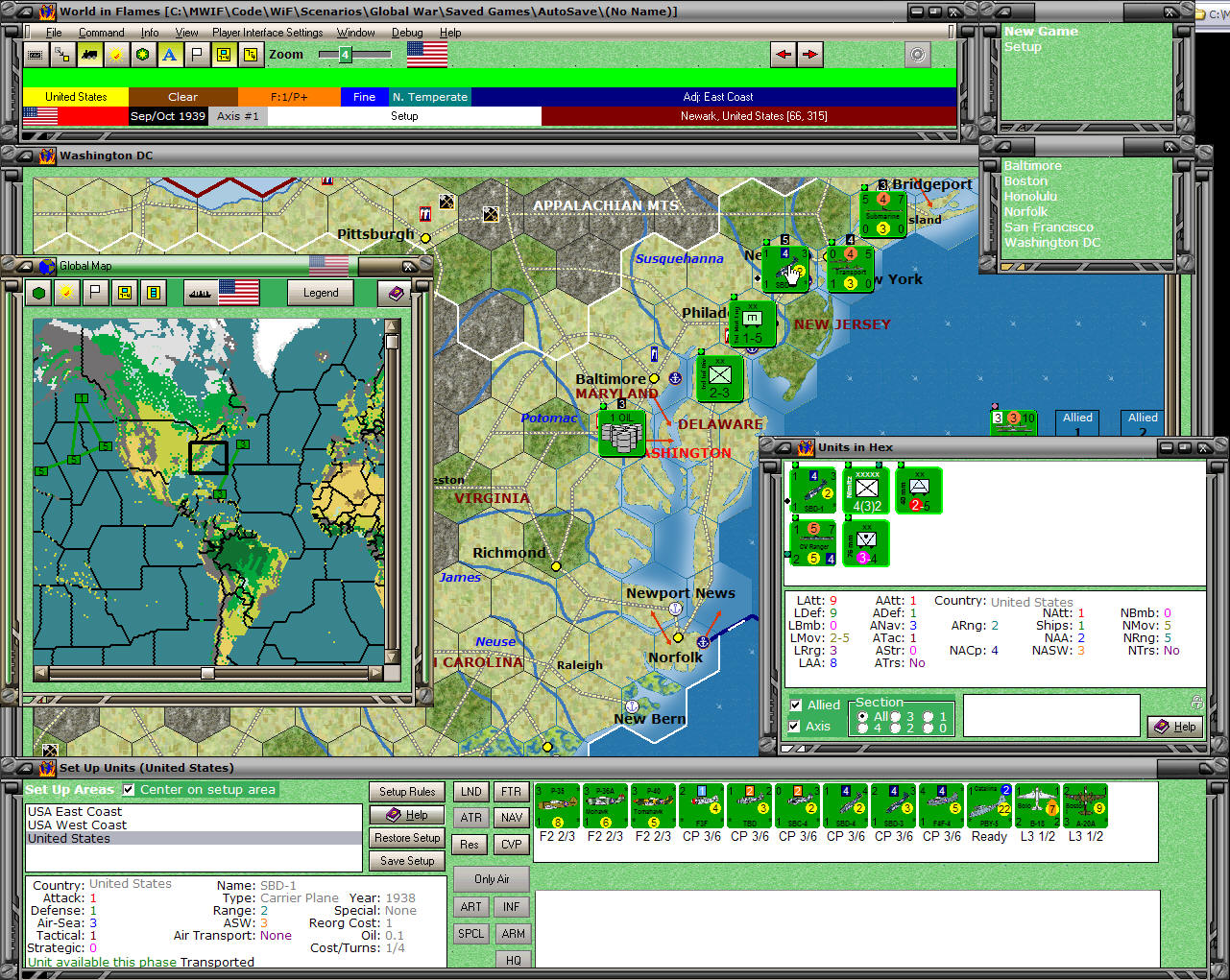
Task: Click the ship silhouette icon in Global Map
Action: coord(201,293)
